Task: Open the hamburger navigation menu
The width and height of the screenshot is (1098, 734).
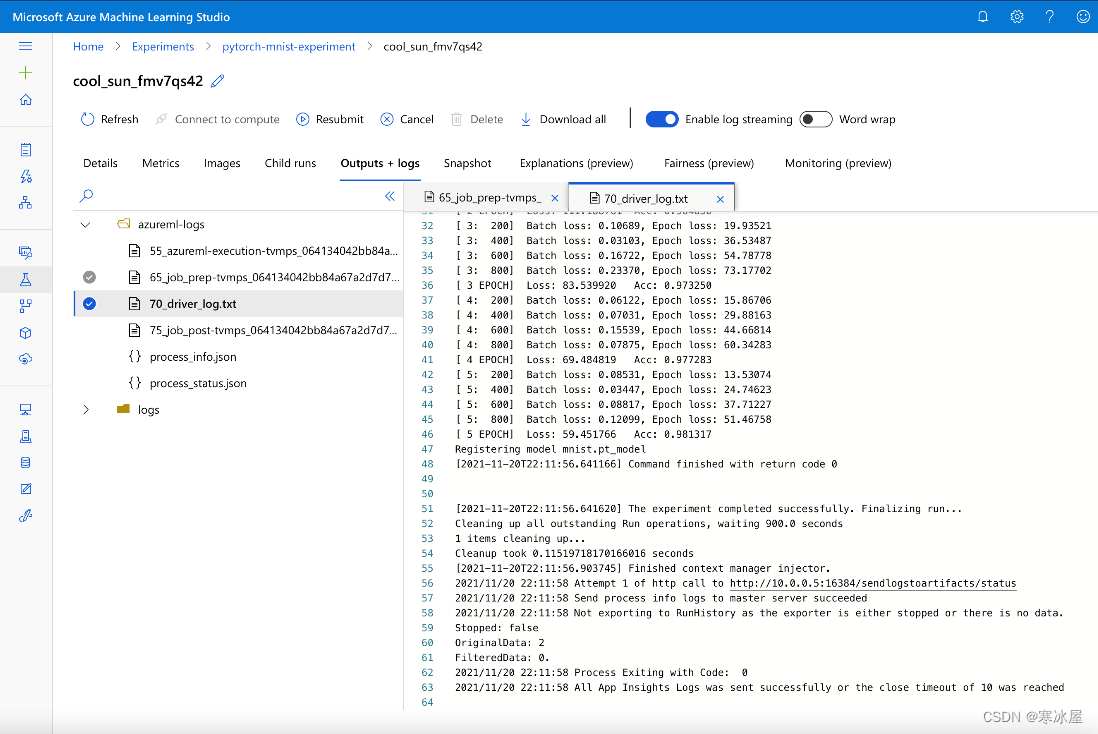Action: [x=26, y=46]
